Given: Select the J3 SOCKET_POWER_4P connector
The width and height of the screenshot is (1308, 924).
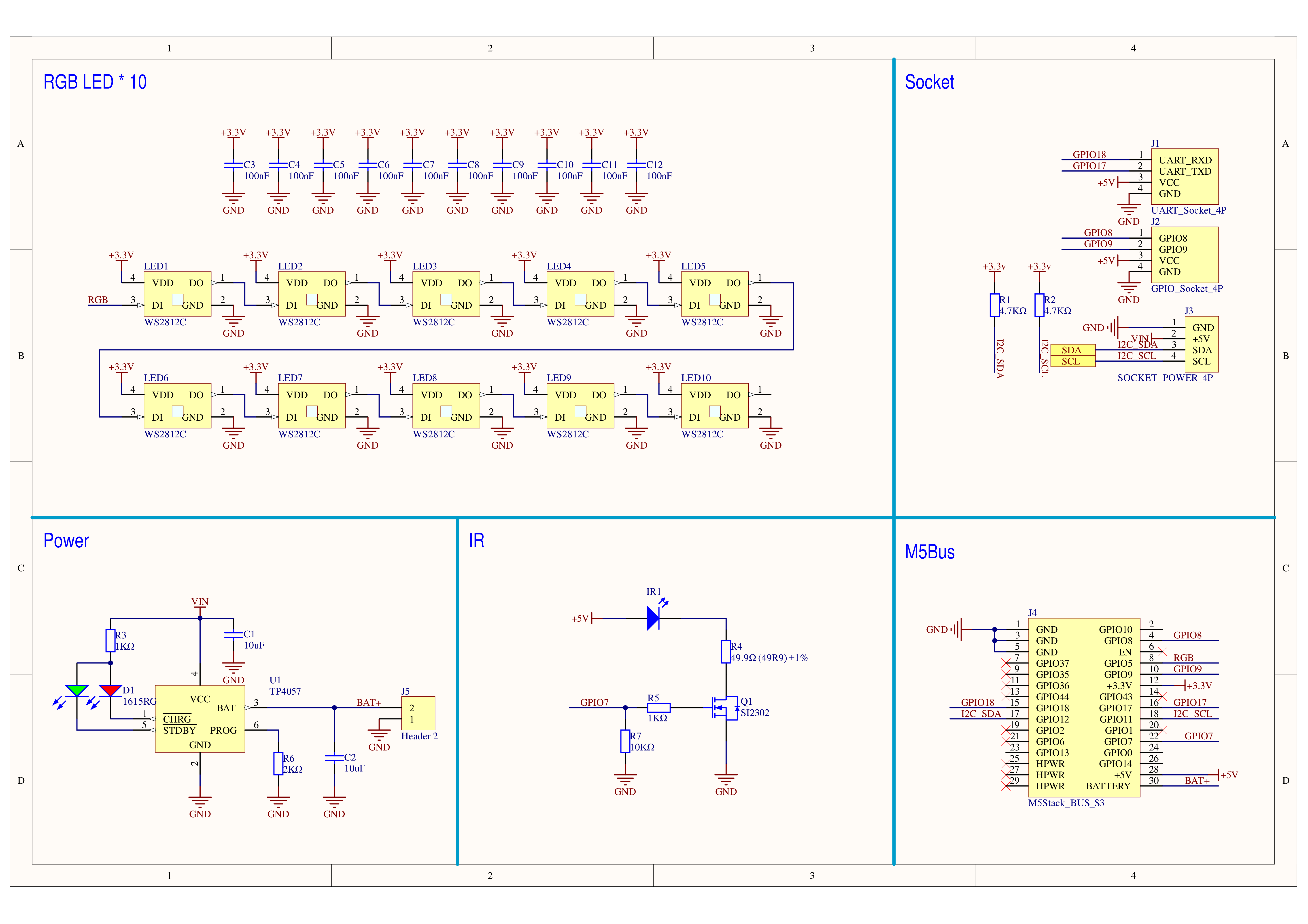Looking at the screenshot, I should (x=1202, y=344).
